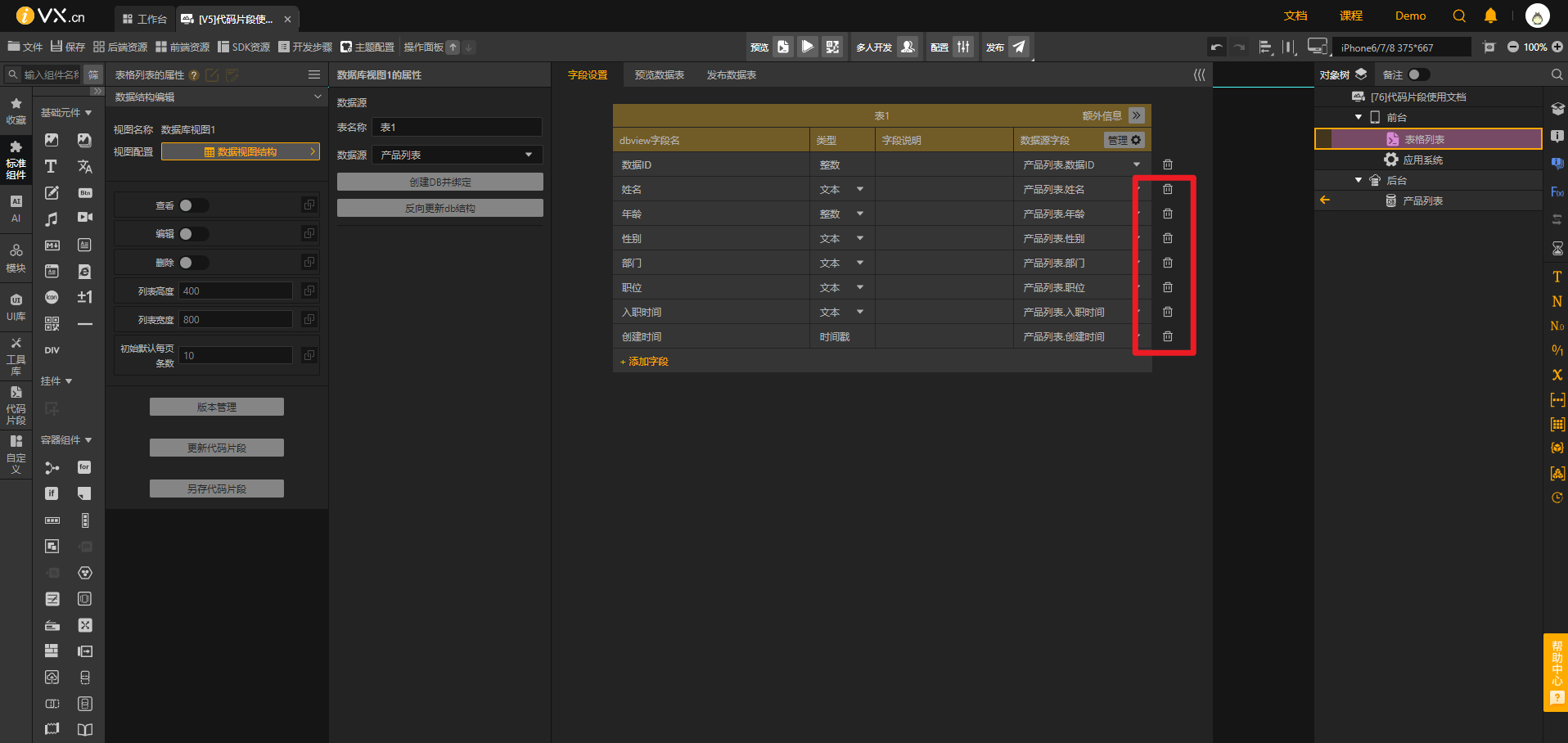The height and width of the screenshot is (743, 1568).
Task: Open the QR code preview icon
Action: (x=832, y=47)
